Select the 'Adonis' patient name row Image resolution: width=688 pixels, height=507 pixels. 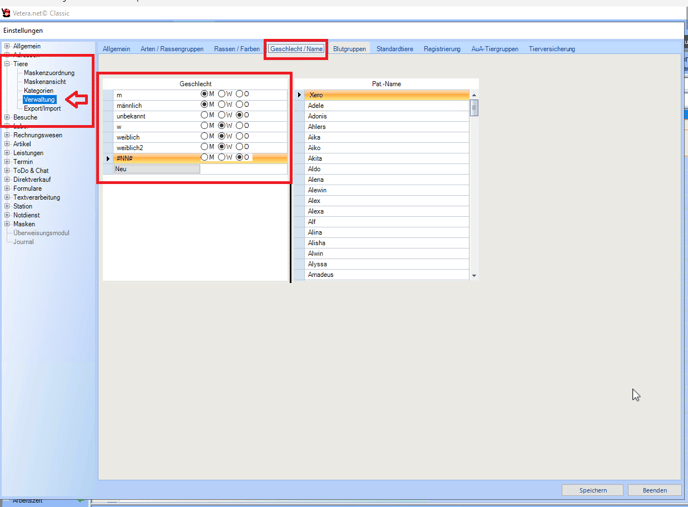tap(387, 116)
